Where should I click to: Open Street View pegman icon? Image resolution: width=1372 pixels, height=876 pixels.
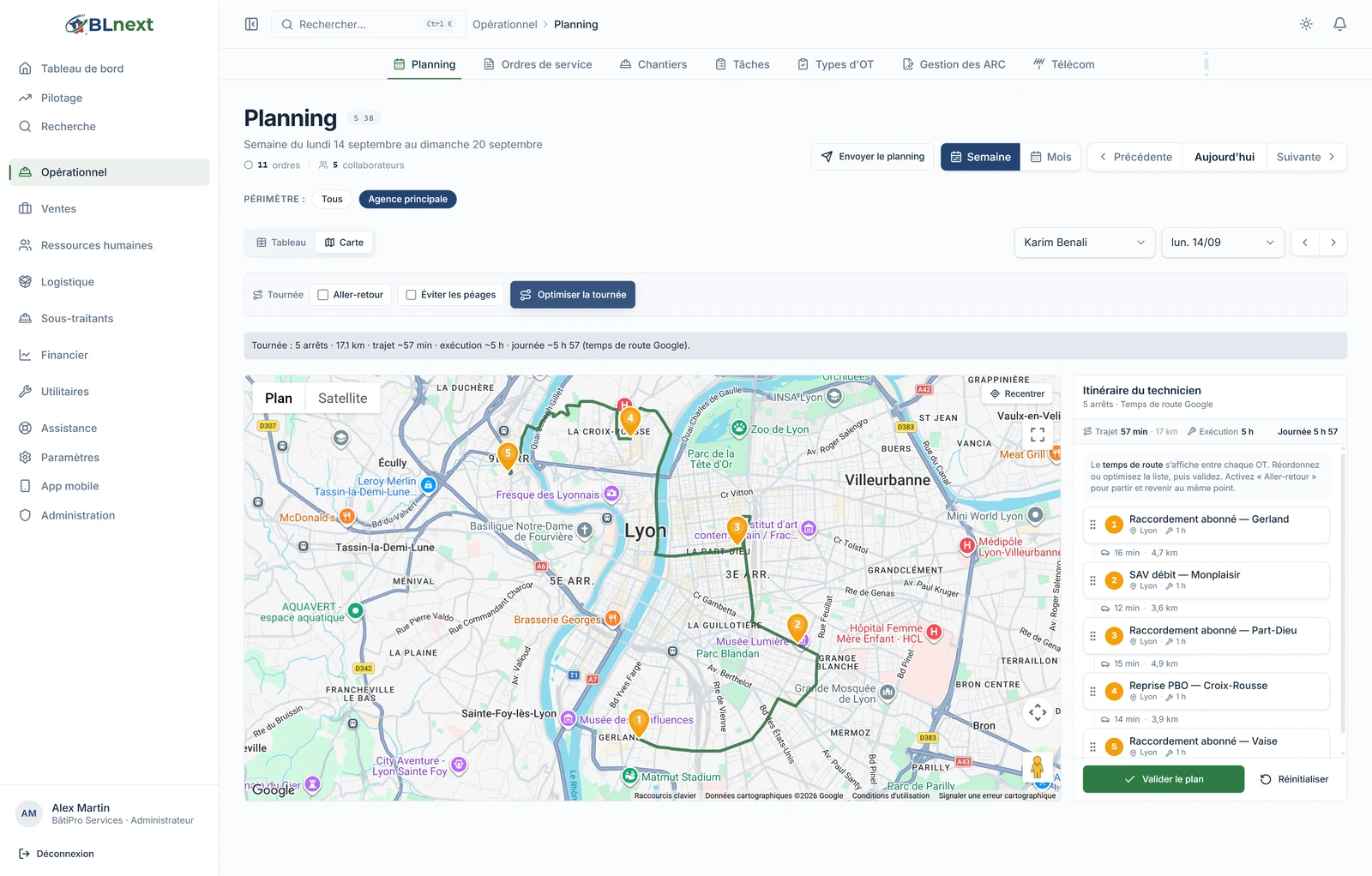(1038, 766)
